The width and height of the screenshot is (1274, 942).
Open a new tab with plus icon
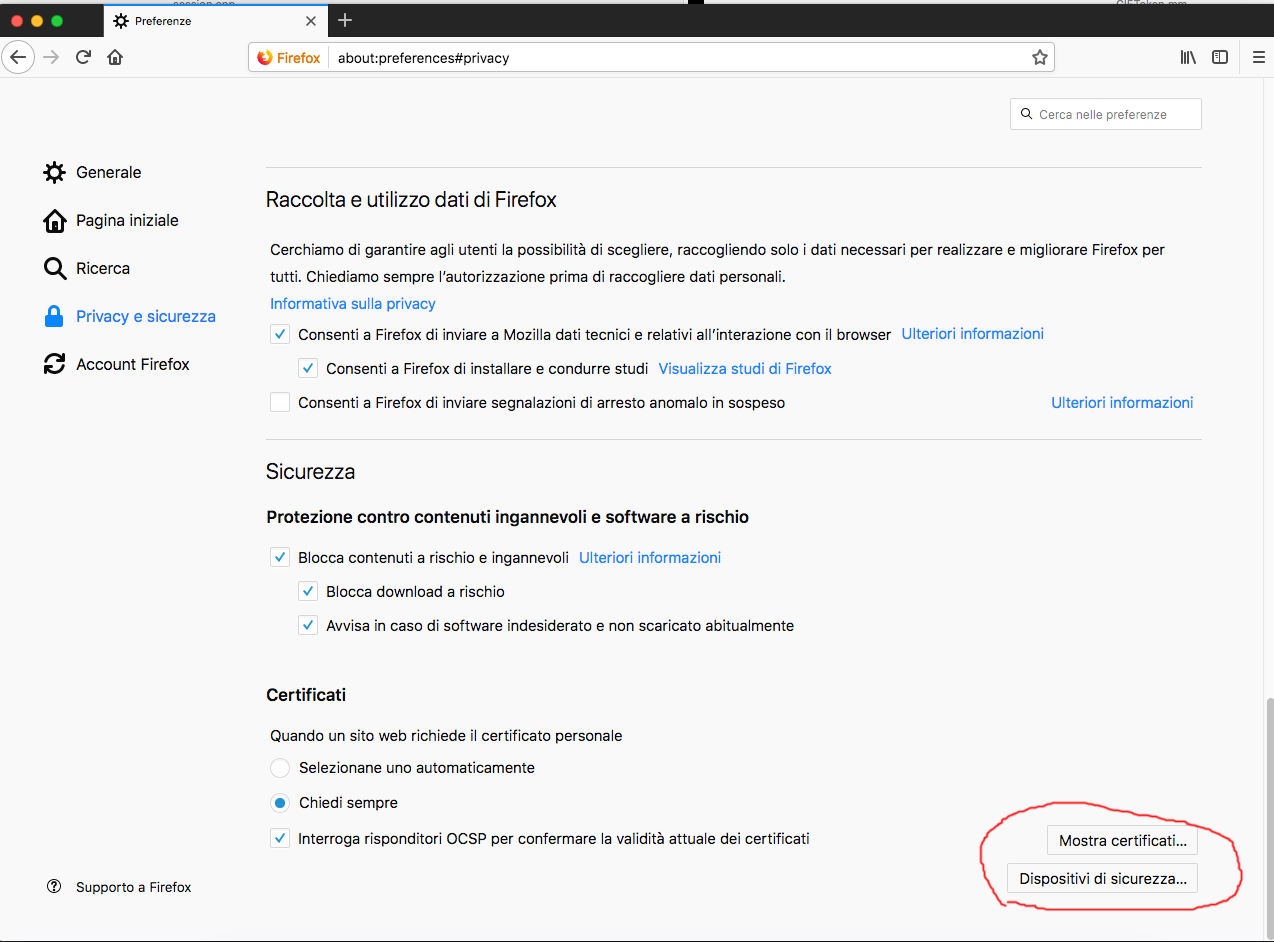345,20
